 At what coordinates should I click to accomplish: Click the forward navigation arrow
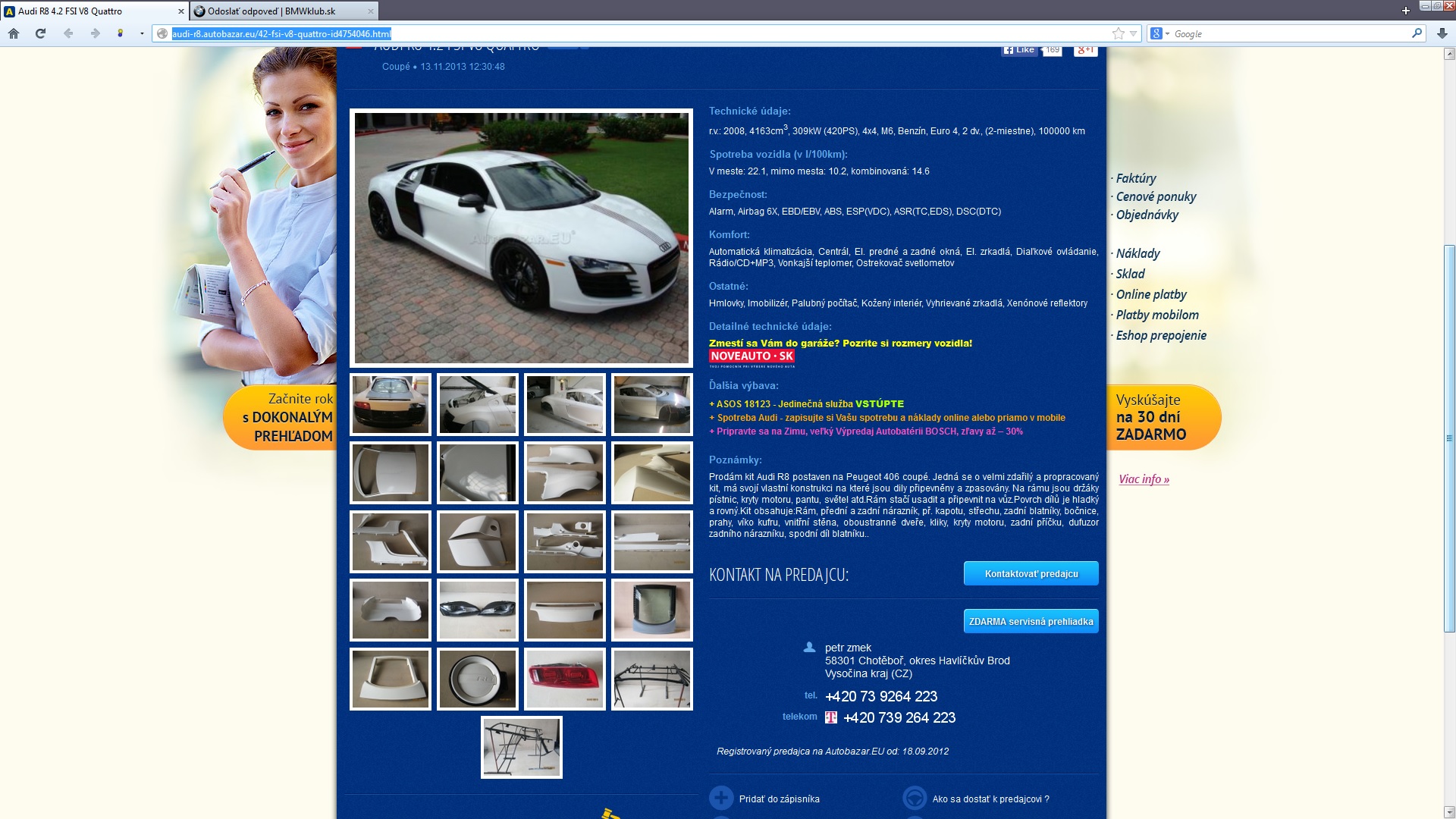(95, 33)
